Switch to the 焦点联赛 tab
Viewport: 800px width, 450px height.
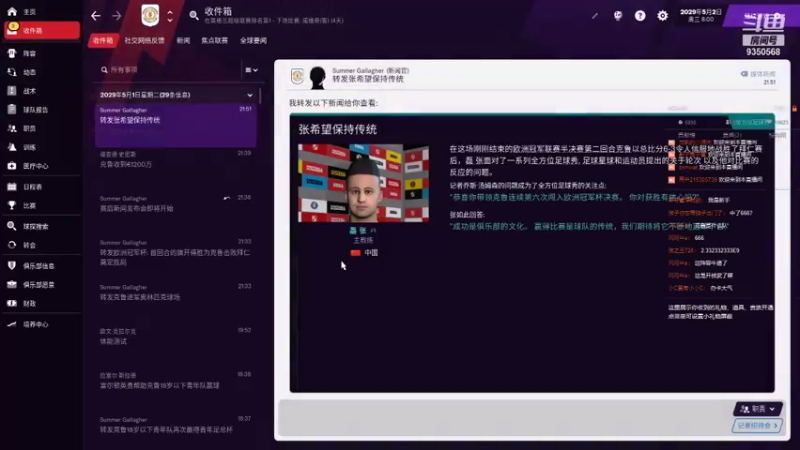tap(214, 40)
